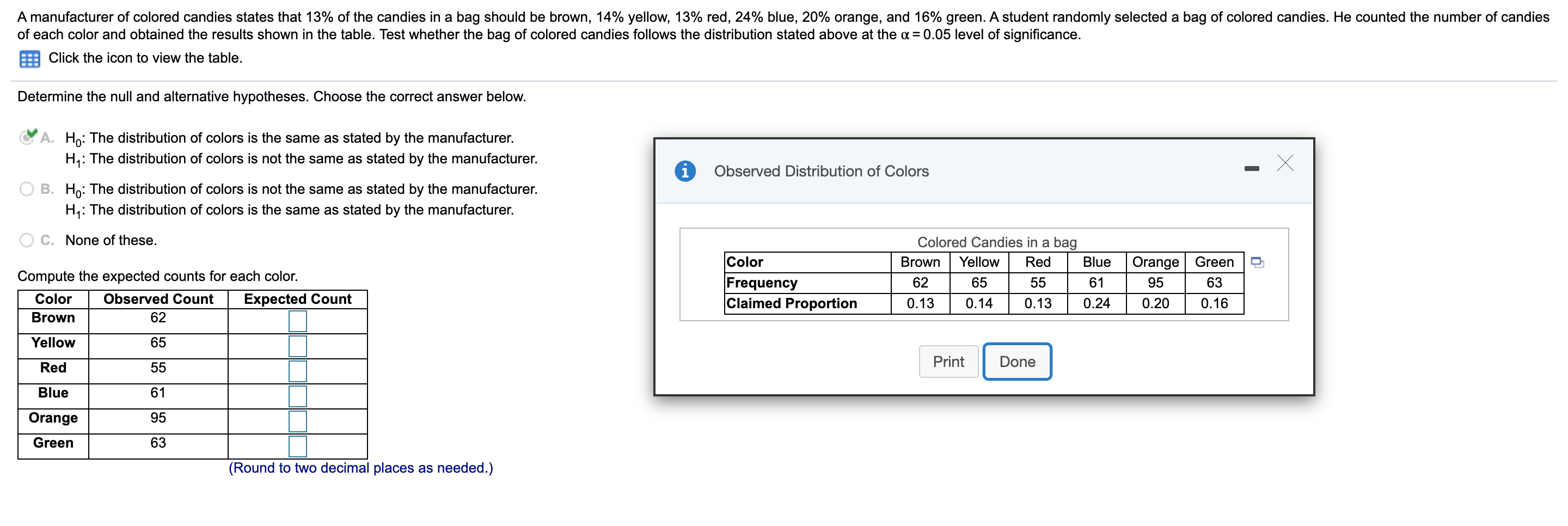The height and width of the screenshot is (526, 1568).
Task: Select the Frequency value 95 under Orange
Action: coord(1155,282)
